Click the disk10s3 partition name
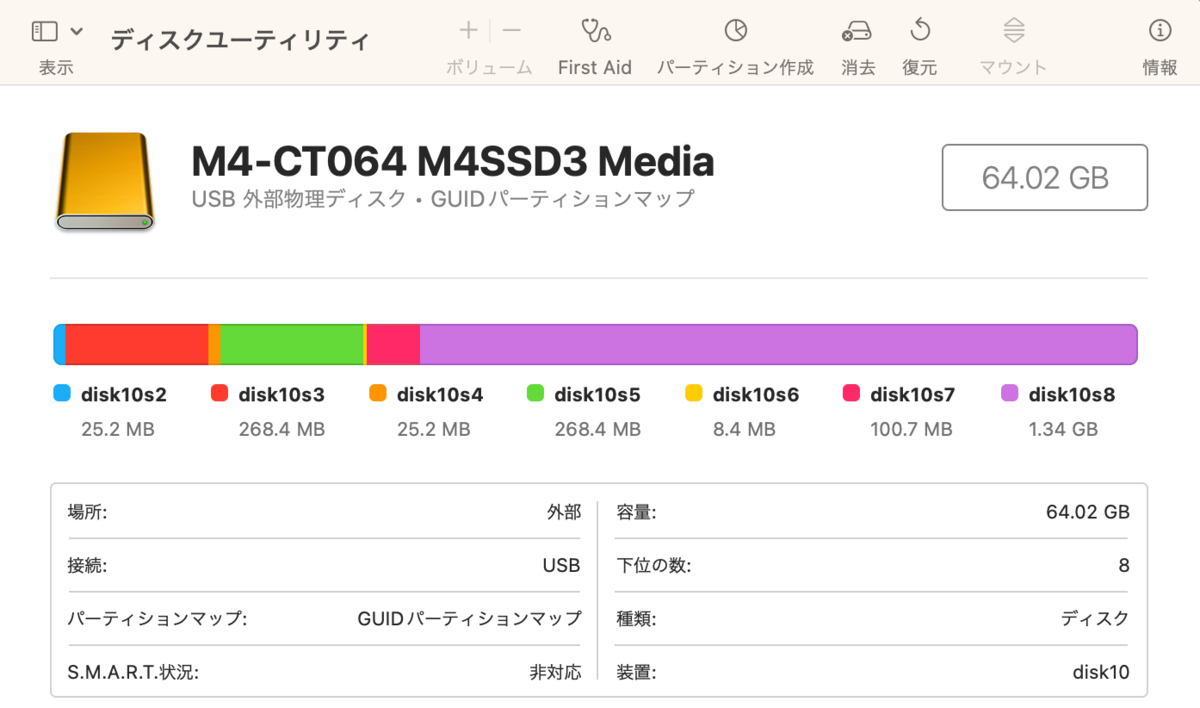The height and width of the screenshot is (708, 1200). pyautogui.click(x=282, y=394)
